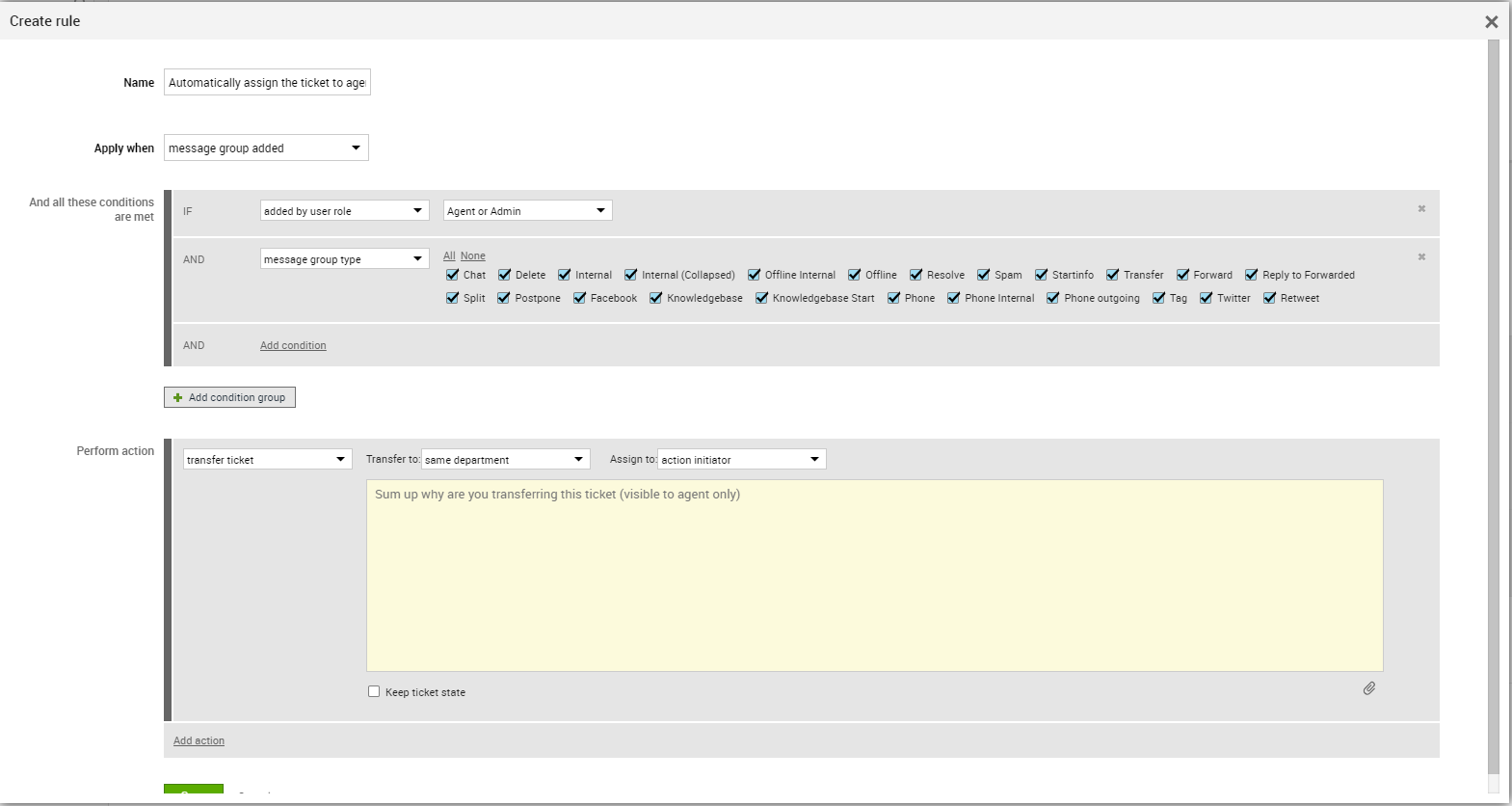The width and height of the screenshot is (1512, 806).
Task: Click the Add condition group button
Action: [229, 397]
